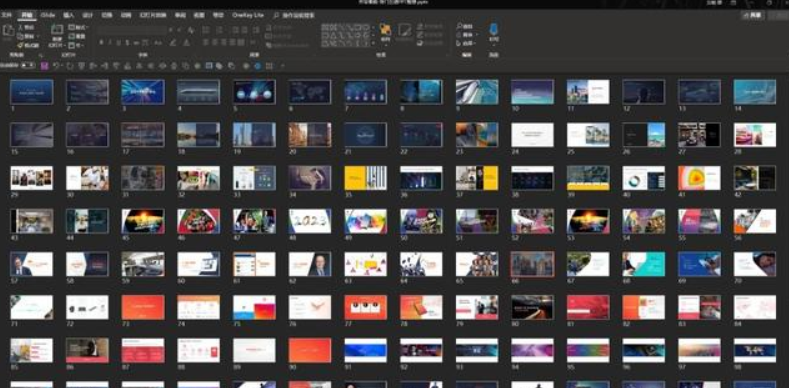Click the Share button at top right
789x388 pixels.
(753, 16)
